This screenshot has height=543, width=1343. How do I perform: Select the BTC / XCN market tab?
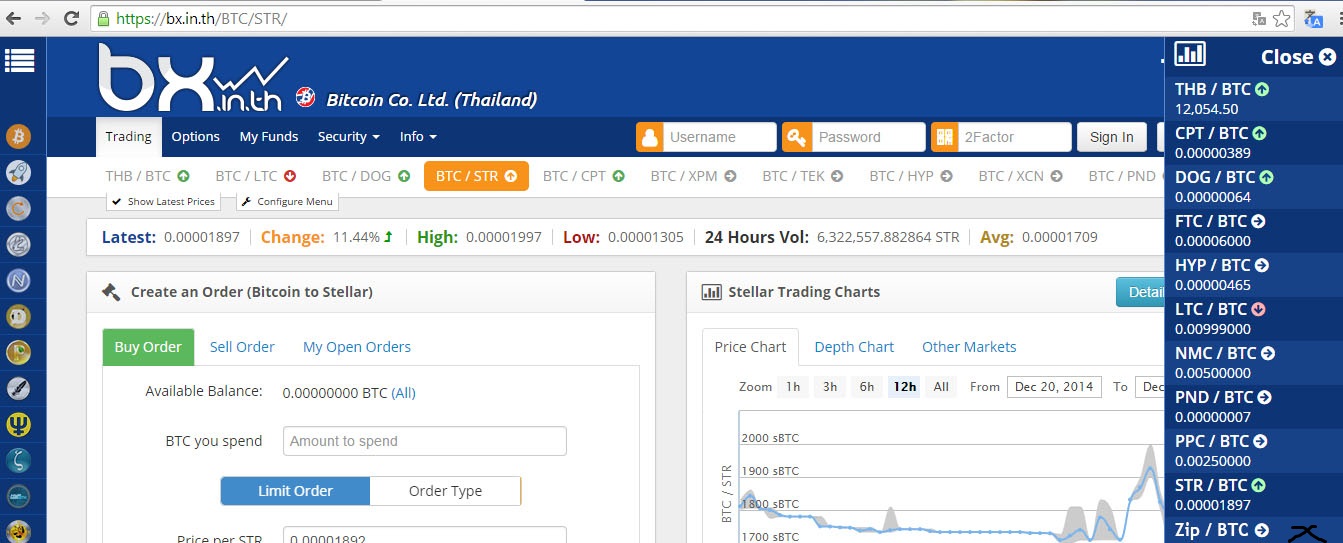1020,176
